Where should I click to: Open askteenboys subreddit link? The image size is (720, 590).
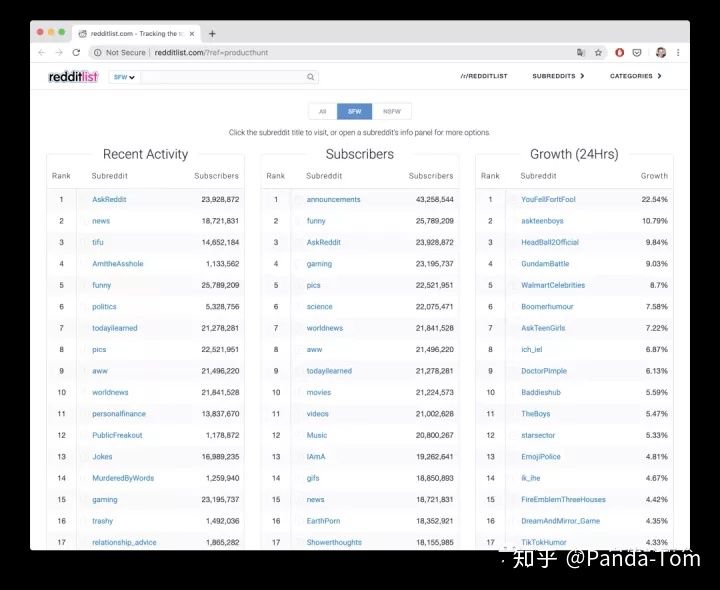[x=542, y=221]
